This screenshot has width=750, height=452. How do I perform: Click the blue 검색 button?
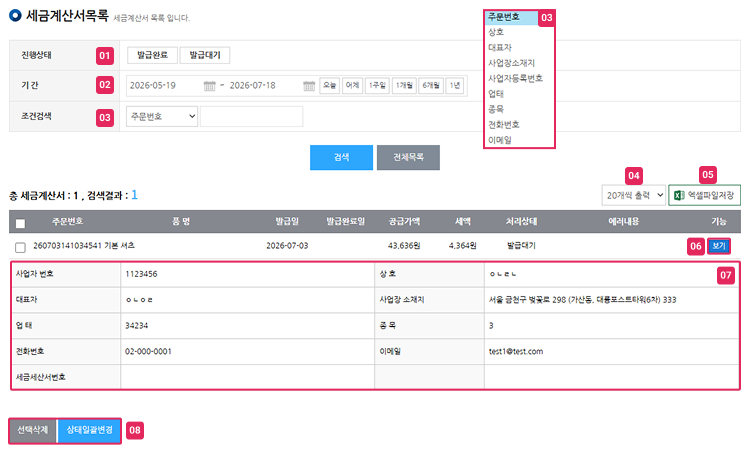[x=341, y=157]
